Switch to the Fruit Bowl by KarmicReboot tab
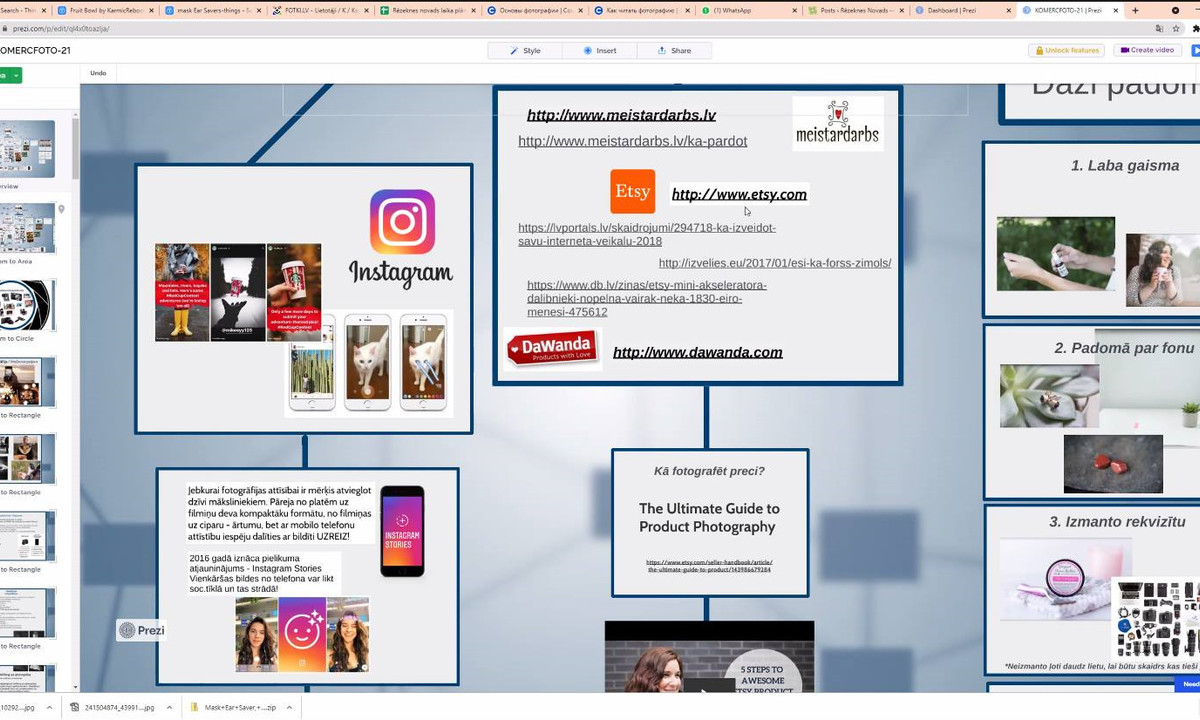This screenshot has width=1200, height=720. coord(105,10)
